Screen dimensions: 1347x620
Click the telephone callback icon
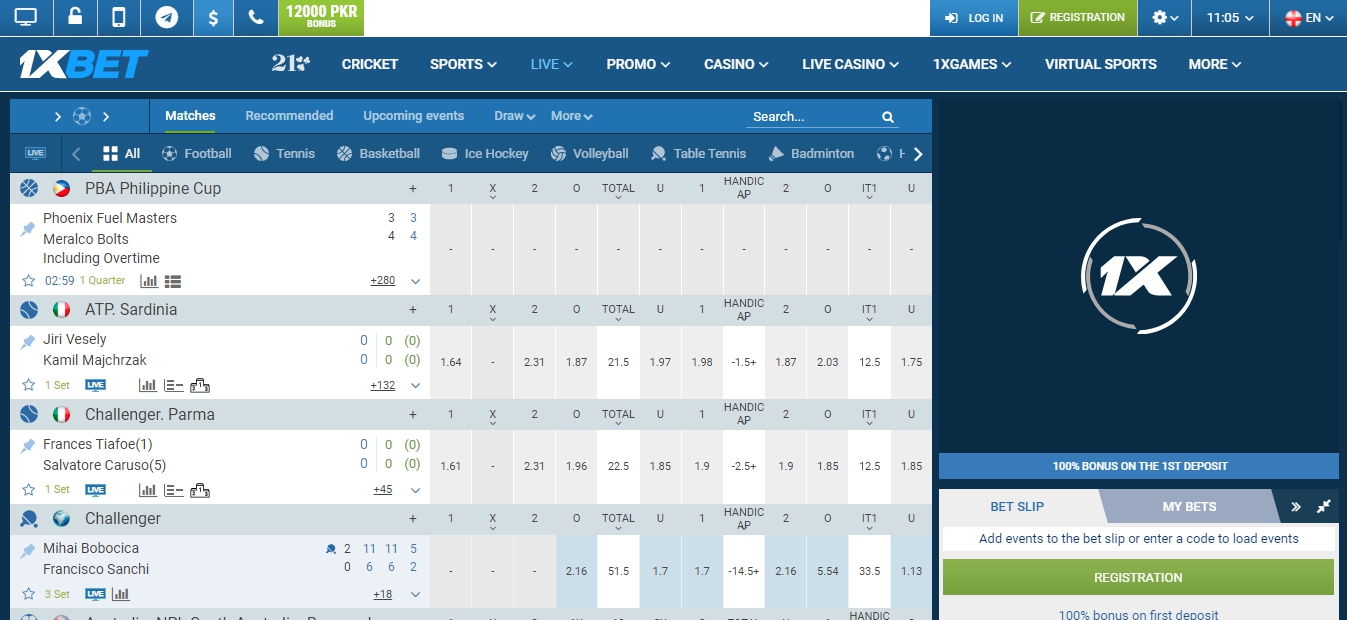[x=255, y=17]
